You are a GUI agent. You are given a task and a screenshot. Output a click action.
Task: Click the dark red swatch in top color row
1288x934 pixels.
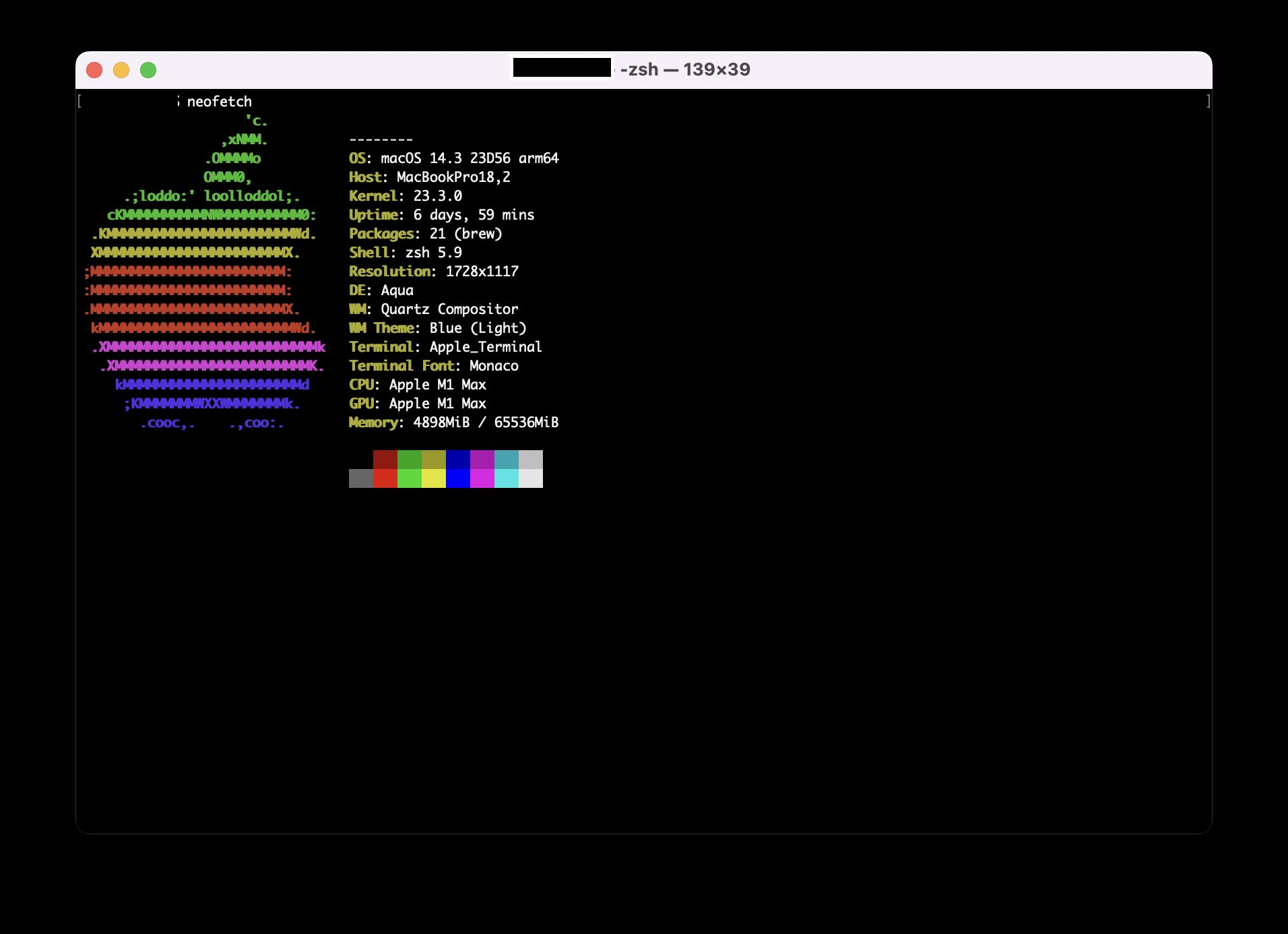385,460
